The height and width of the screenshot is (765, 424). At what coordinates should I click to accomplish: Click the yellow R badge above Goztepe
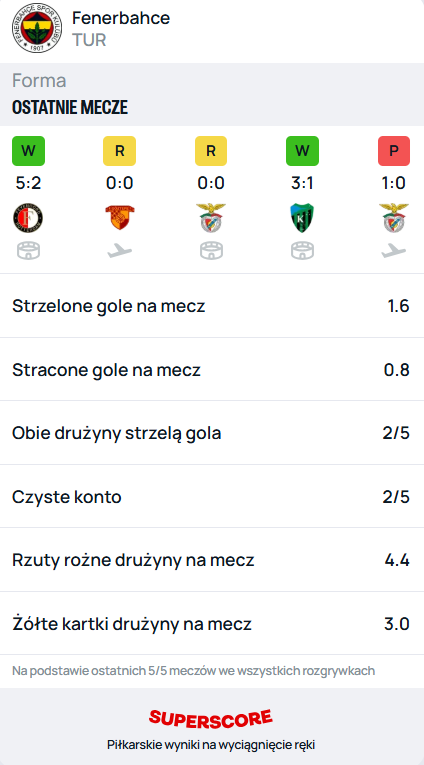point(120,151)
